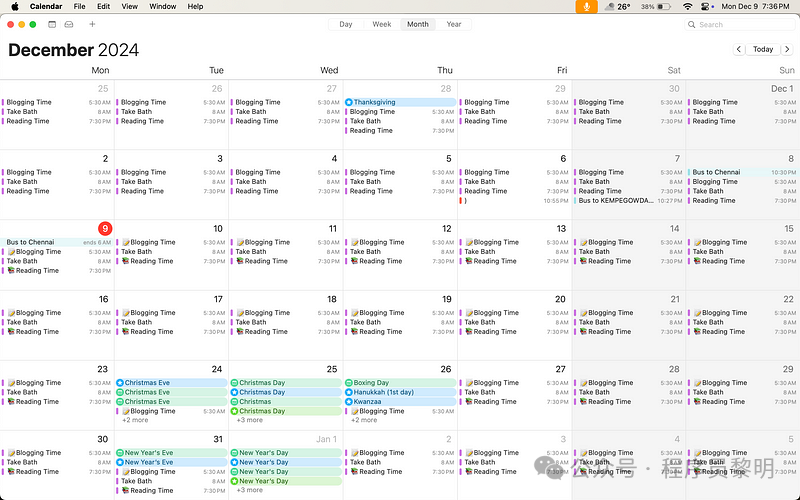The width and height of the screenshot is (800, 500).
Task: Open Wi-Fi status in menu bar
Action: pos(688,7)
